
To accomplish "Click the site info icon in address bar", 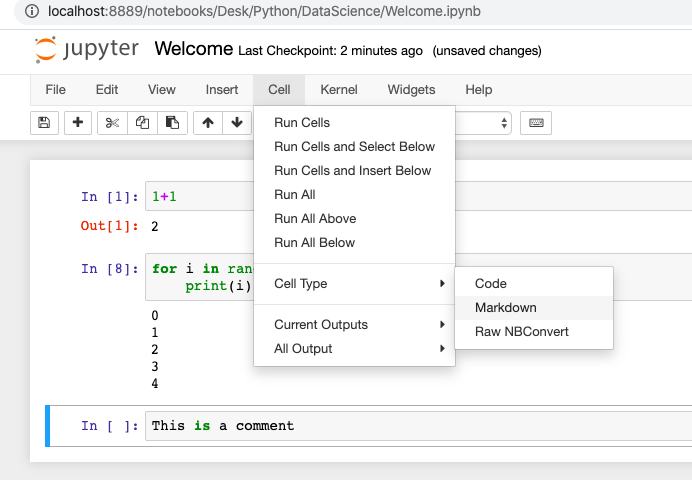I will (32, 11).
